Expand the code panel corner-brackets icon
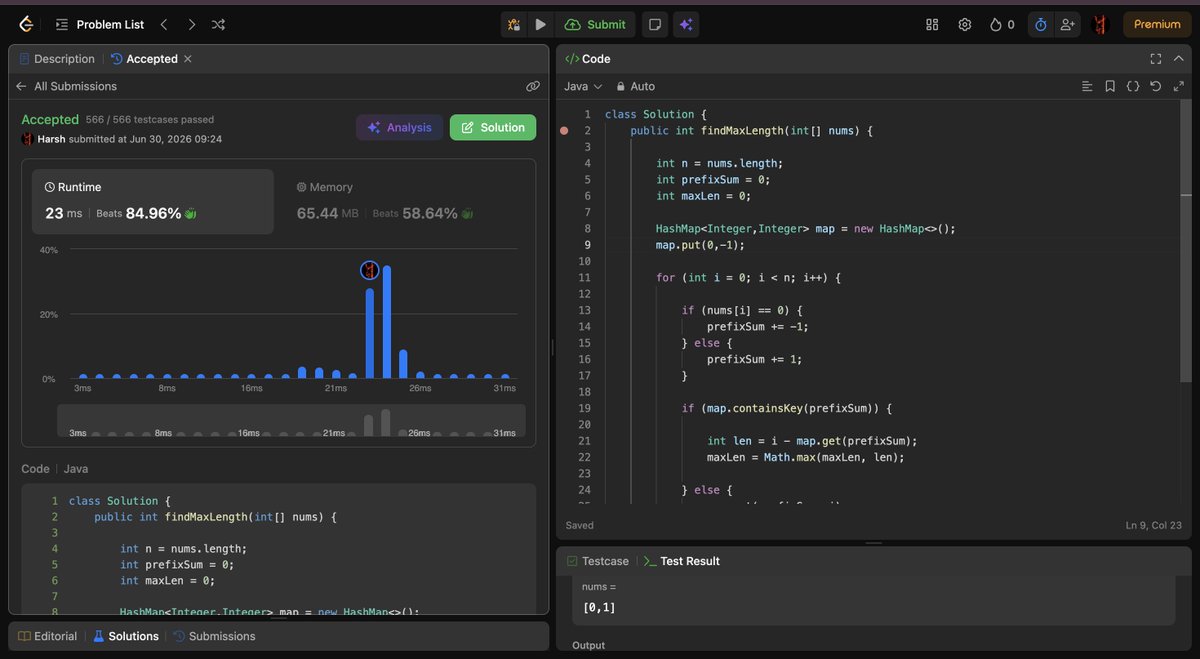The image size is (1200, 659). [x=1156, y=59]
